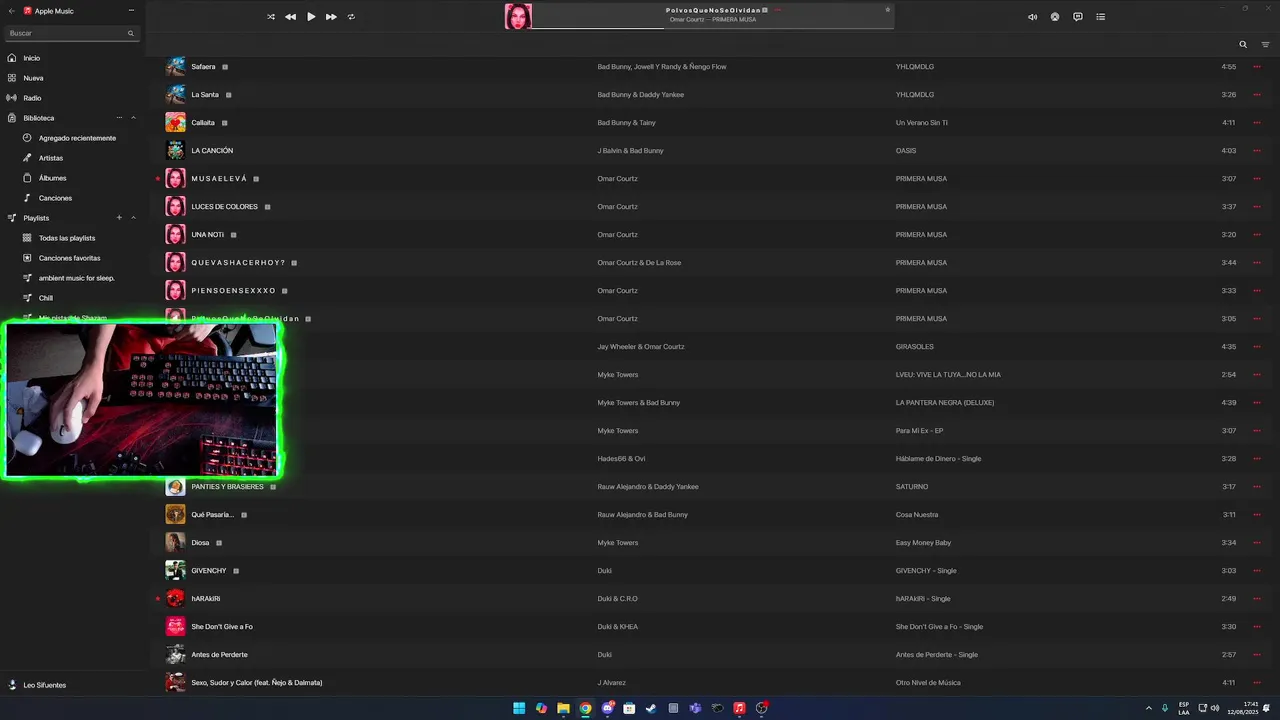Seek on the now playing progress bar
The width and height of the screenshot is (1280, 720).
712,28
